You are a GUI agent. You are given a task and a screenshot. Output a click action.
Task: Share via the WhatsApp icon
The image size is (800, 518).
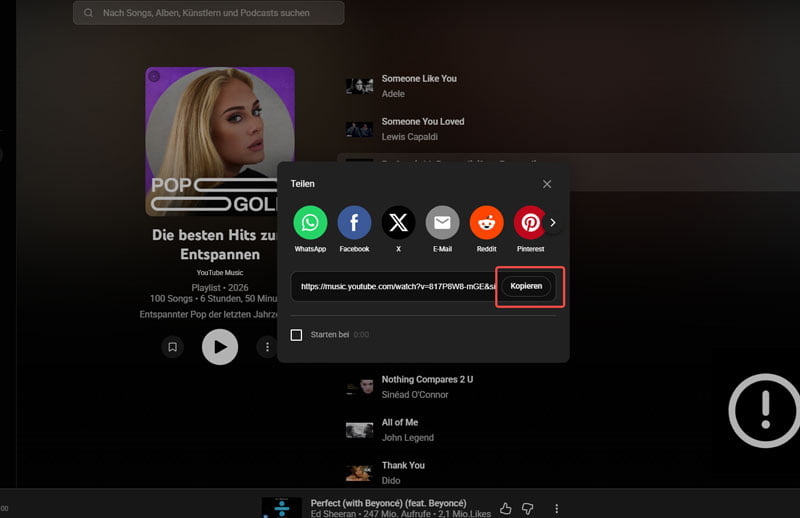[x=310, y=223]
